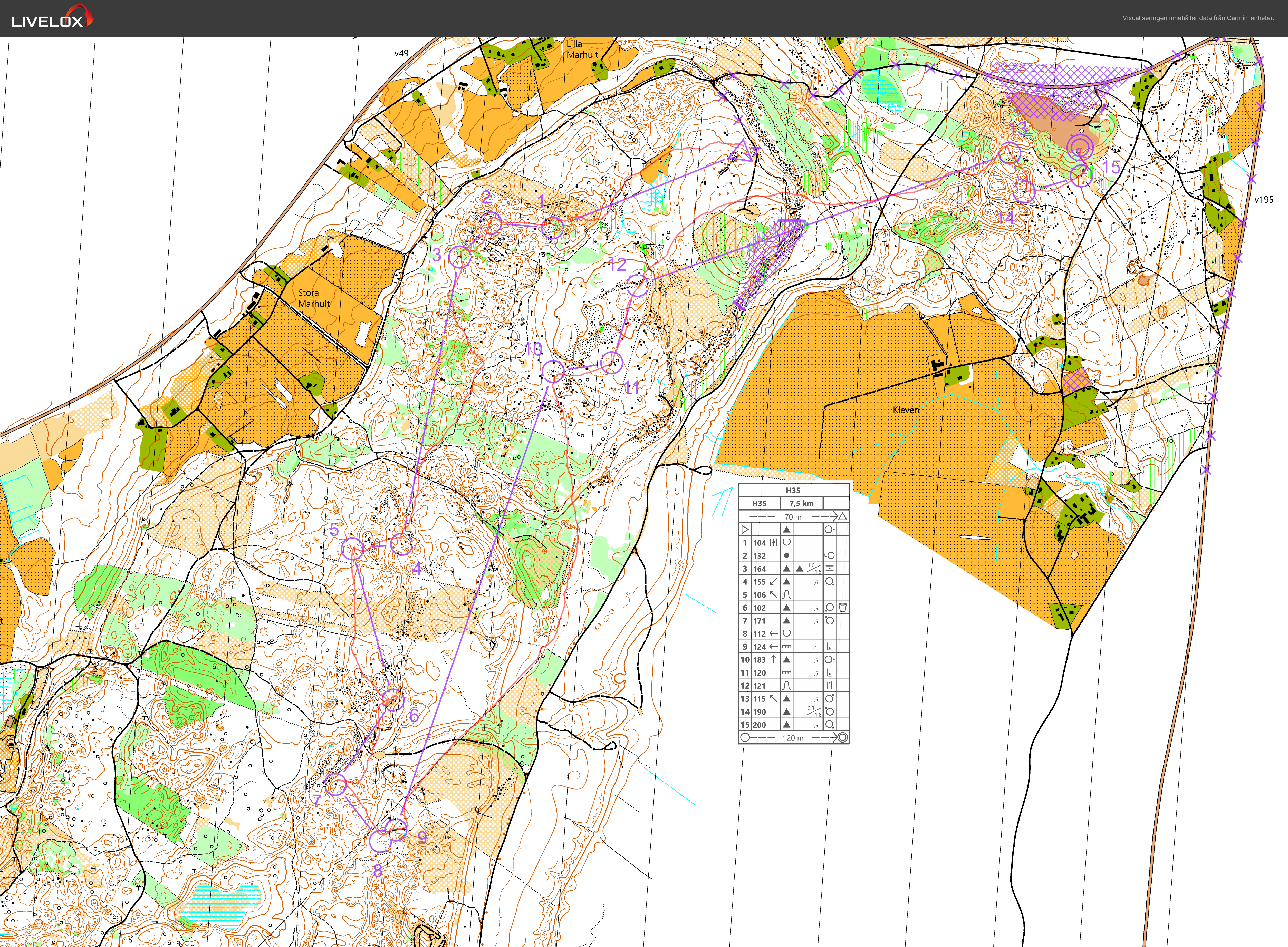This screenshot has height=947, width=1288.
Task: Click control description row 15 code 200
Action: tap(759, 725)
